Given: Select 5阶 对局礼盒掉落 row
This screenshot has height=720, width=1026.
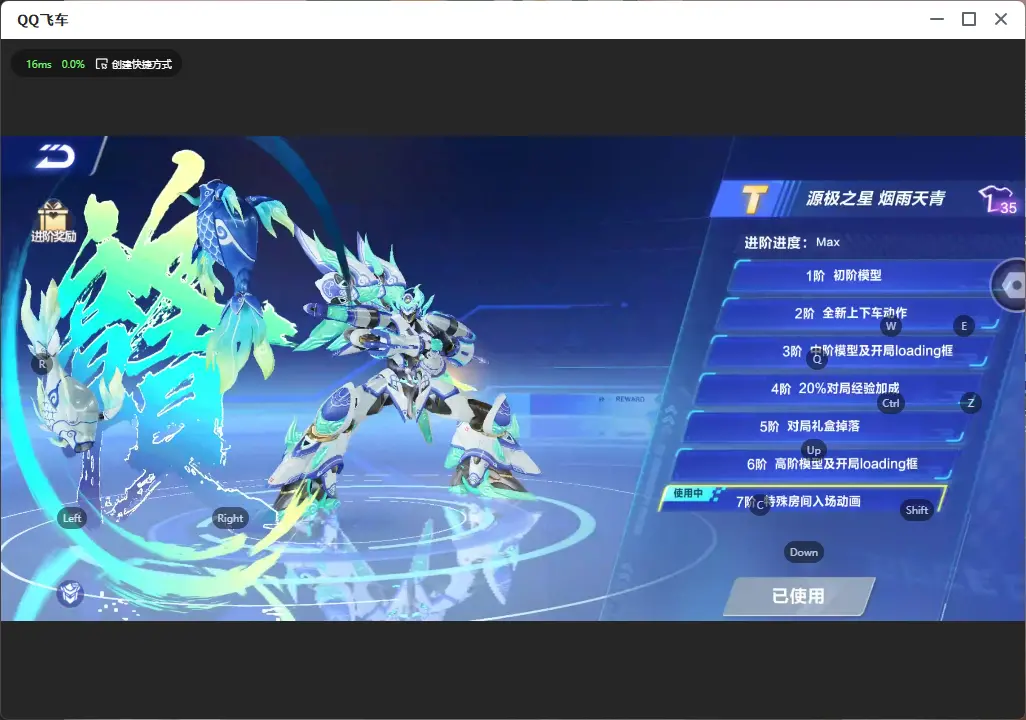Looking at the screenshot, I should point(826,426).
